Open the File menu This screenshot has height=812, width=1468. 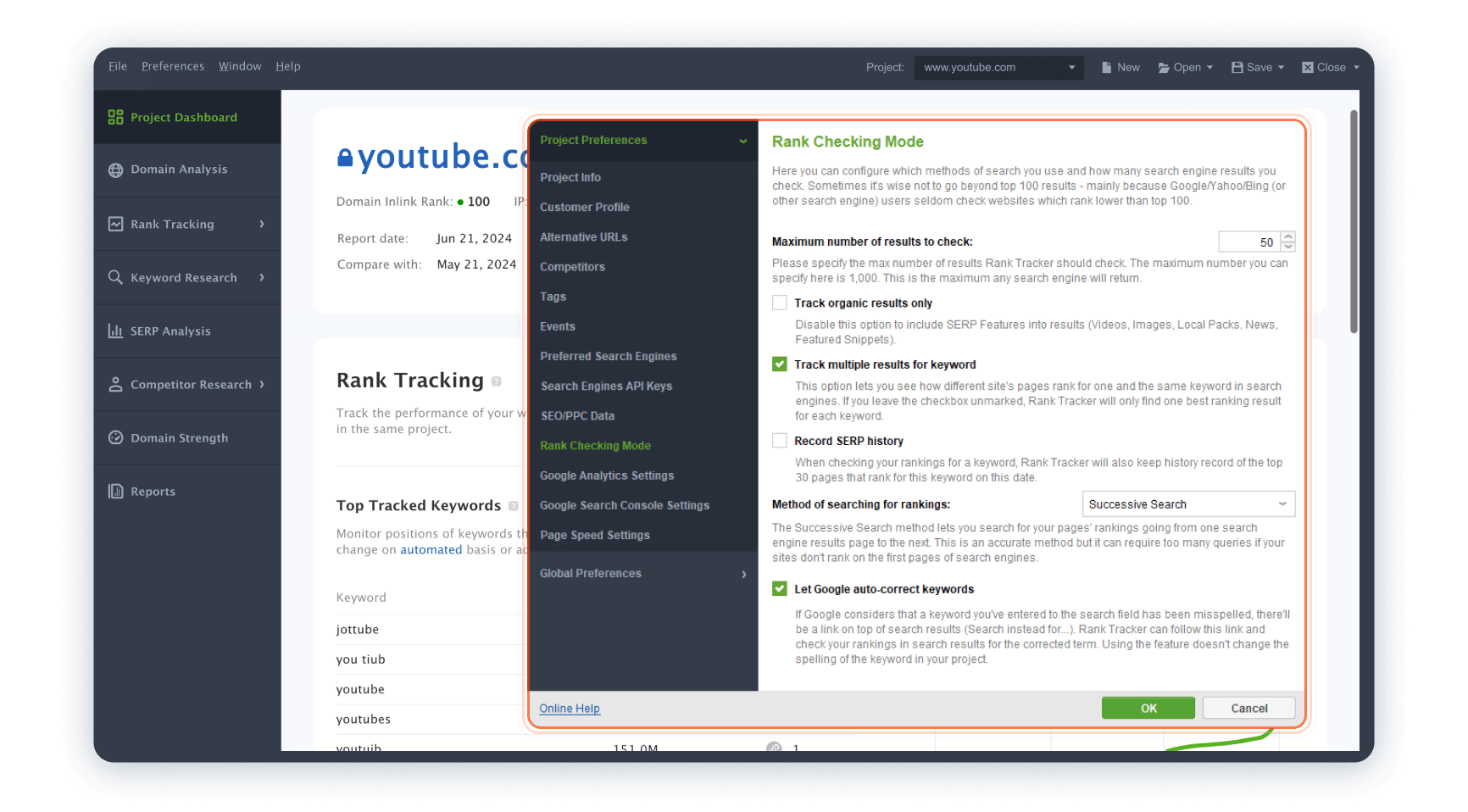[x=118, y=66]
